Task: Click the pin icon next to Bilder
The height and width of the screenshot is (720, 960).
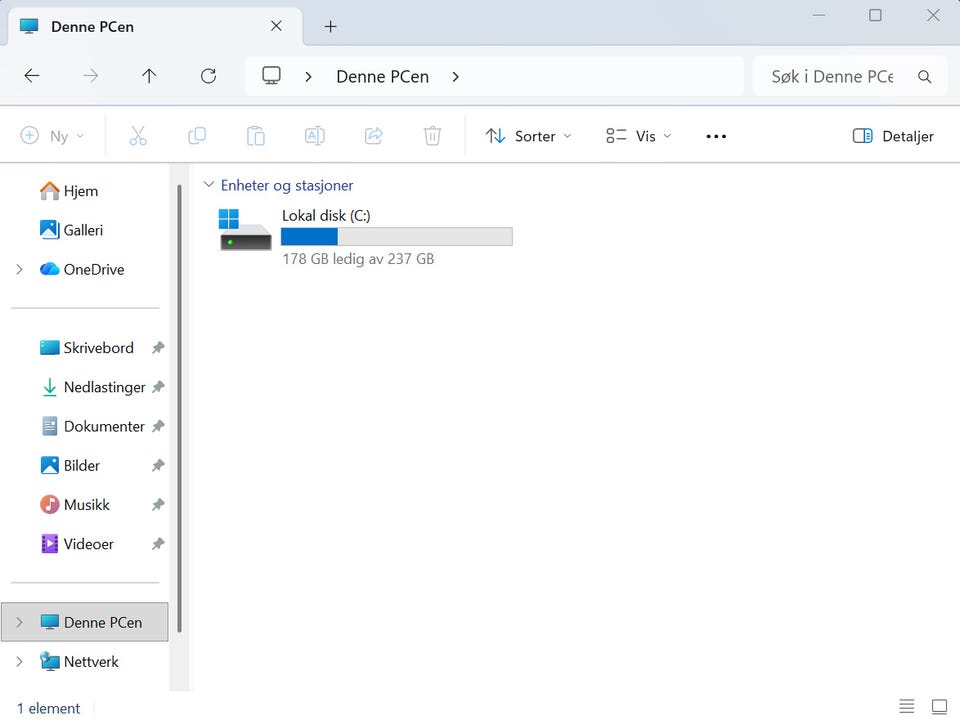Action: click(158, 465)
